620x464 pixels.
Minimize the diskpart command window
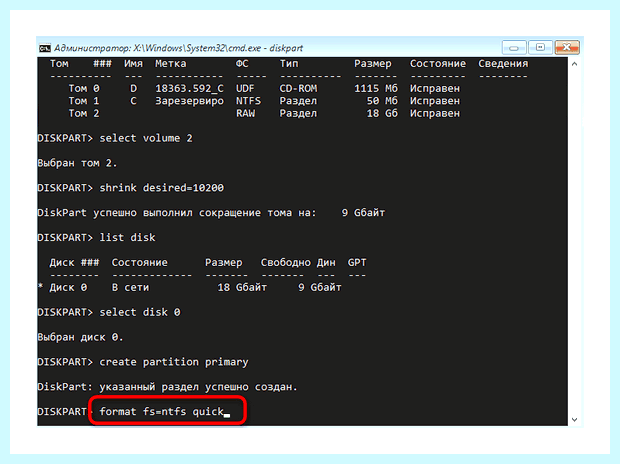click(x=514, y=48)
